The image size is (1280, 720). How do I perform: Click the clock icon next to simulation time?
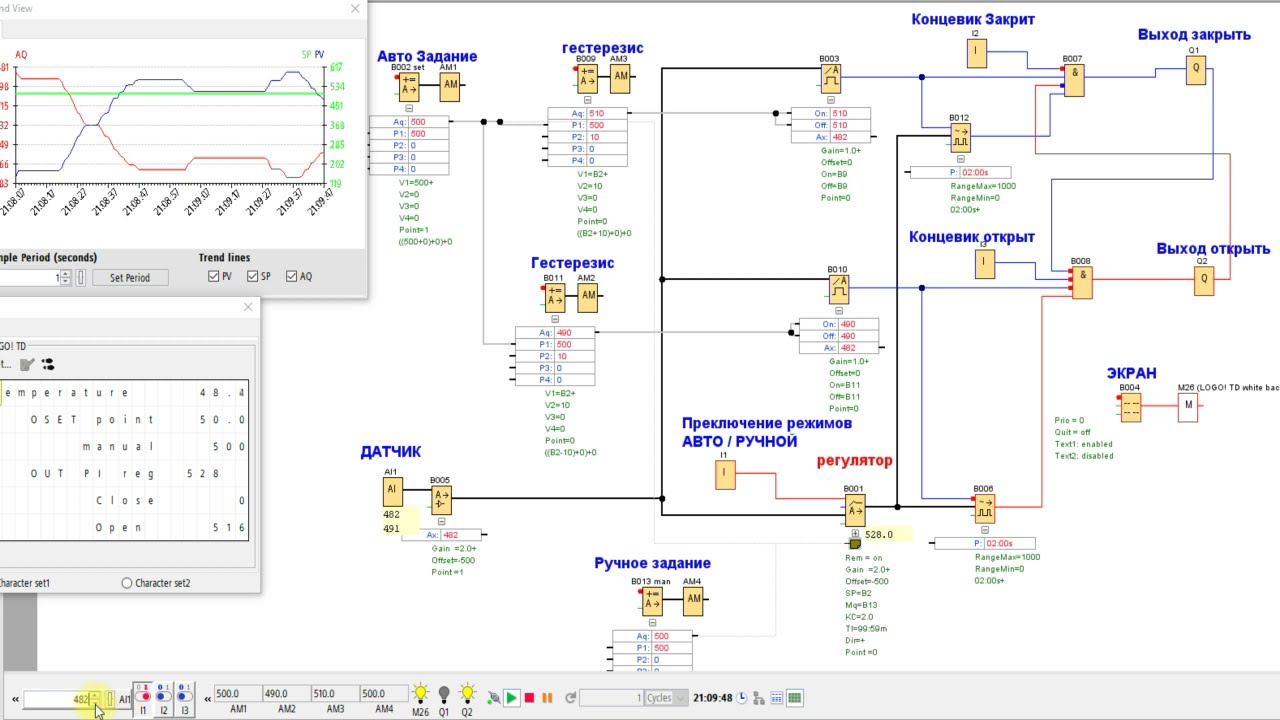pos(742,698)
